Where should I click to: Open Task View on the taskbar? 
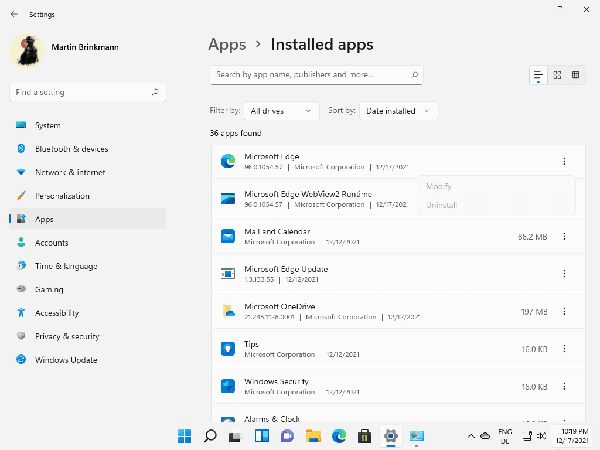point(235,436)
